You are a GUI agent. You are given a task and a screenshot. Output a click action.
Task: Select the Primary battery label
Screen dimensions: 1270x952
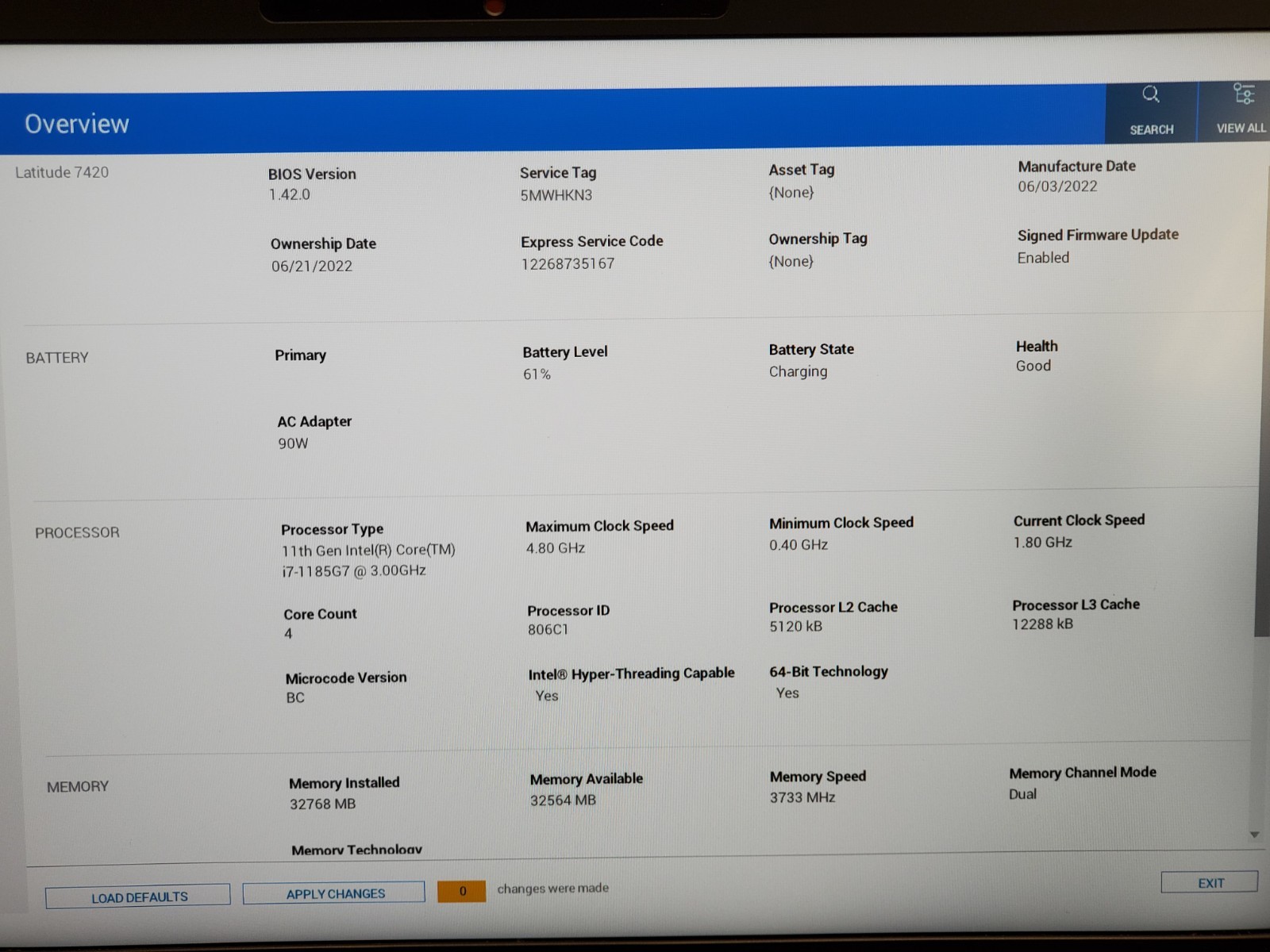point(301,355)
